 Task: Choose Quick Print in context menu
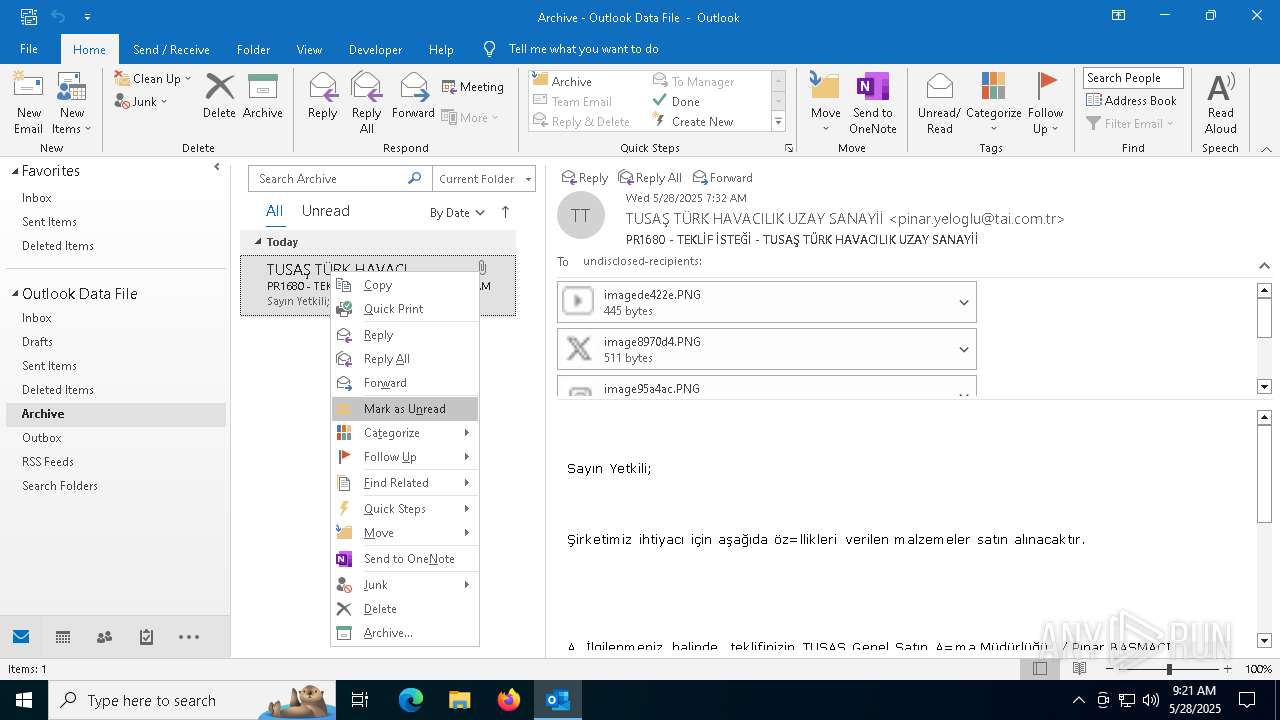point(405,309)
